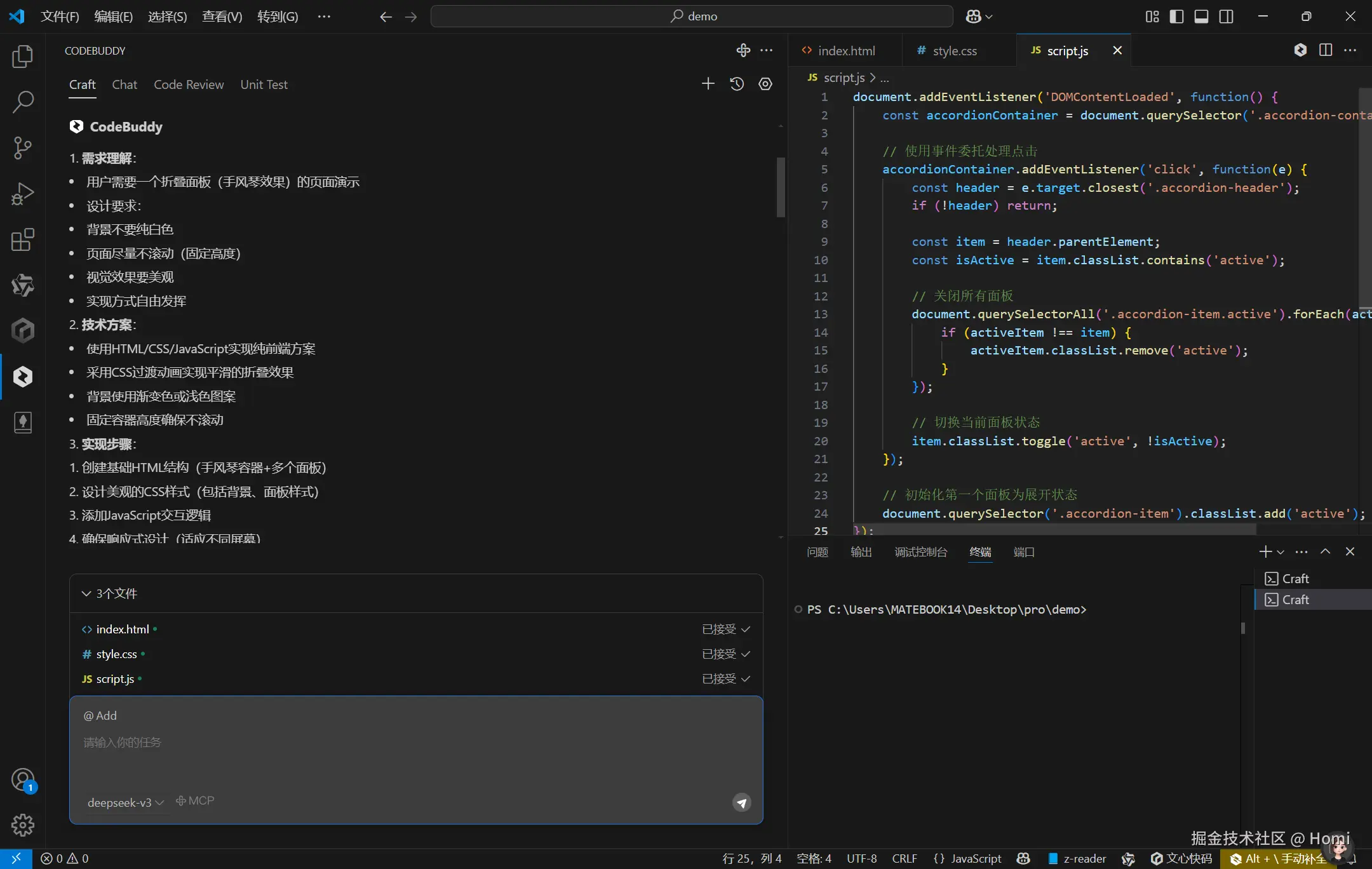Switch to style.css editor tab
Viewport: 1372px width, 869px height.
[954, 51]
